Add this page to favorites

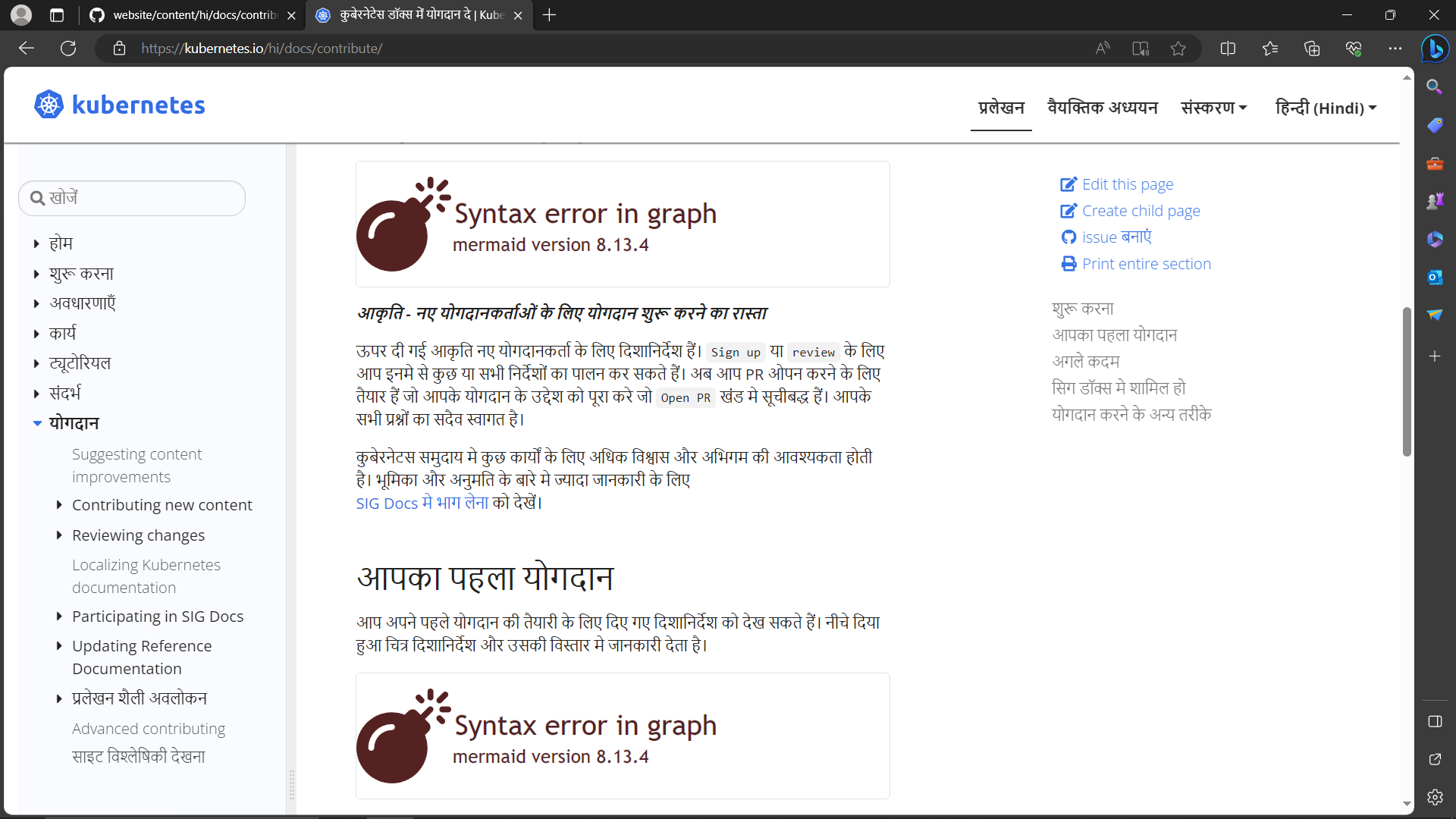pyautogui.click(x=1178, y=48)
